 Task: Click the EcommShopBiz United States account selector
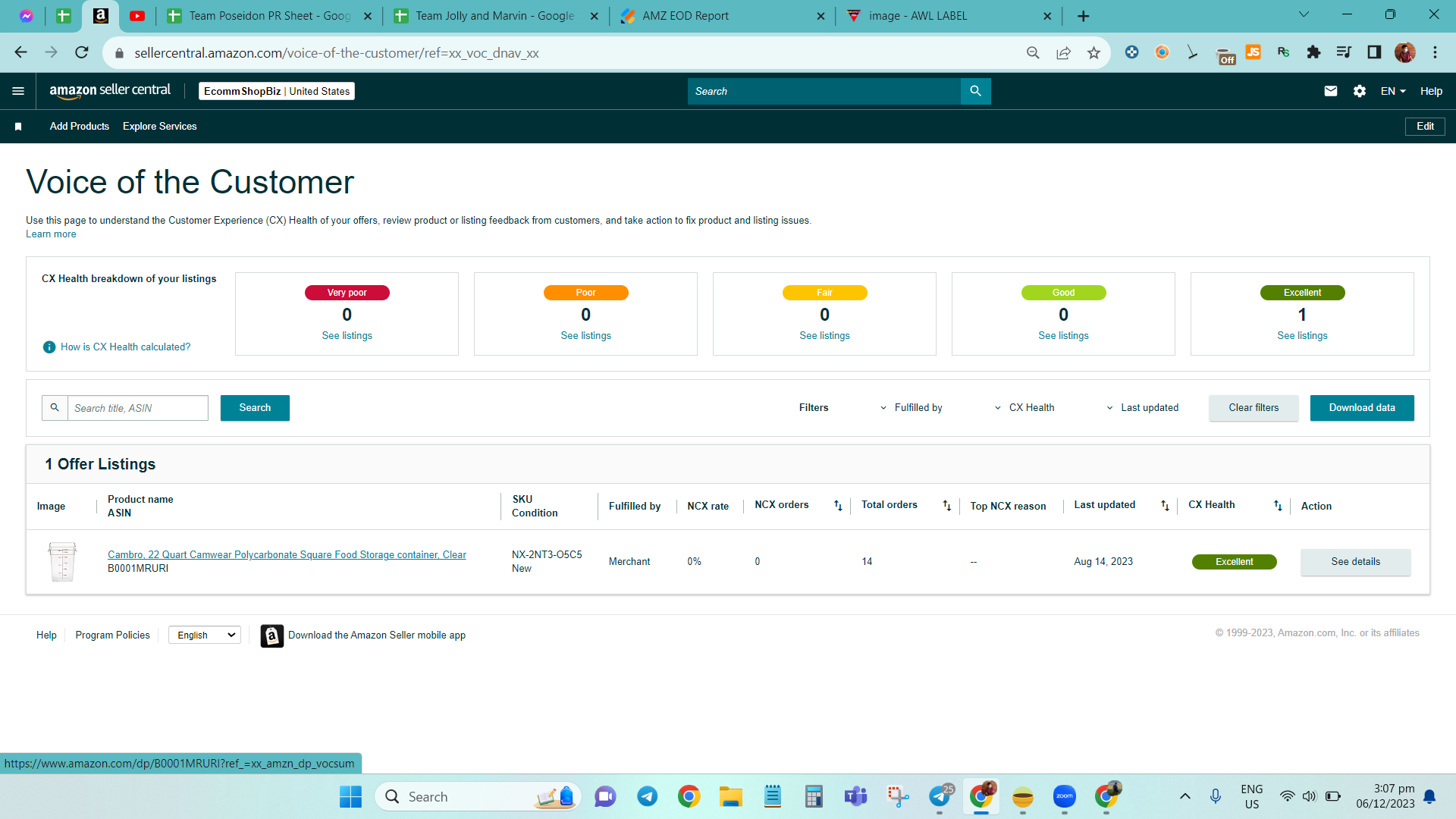pos(277,91)
